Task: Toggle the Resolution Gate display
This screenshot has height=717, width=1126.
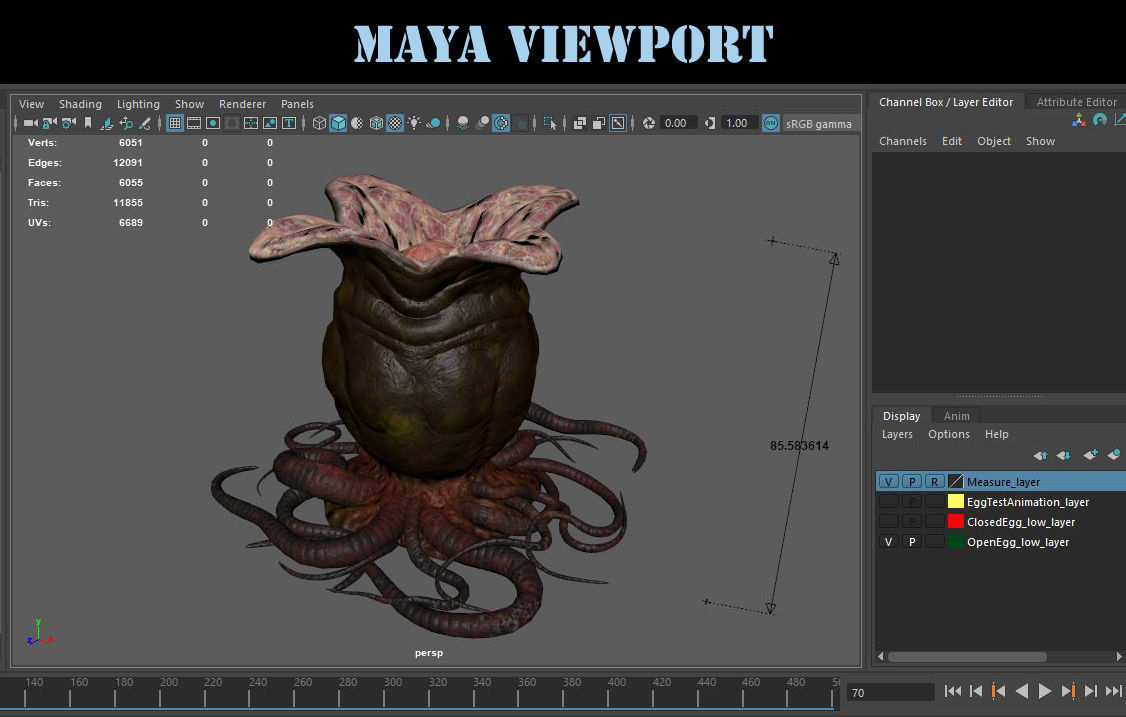Action: [x=213, y=123]
